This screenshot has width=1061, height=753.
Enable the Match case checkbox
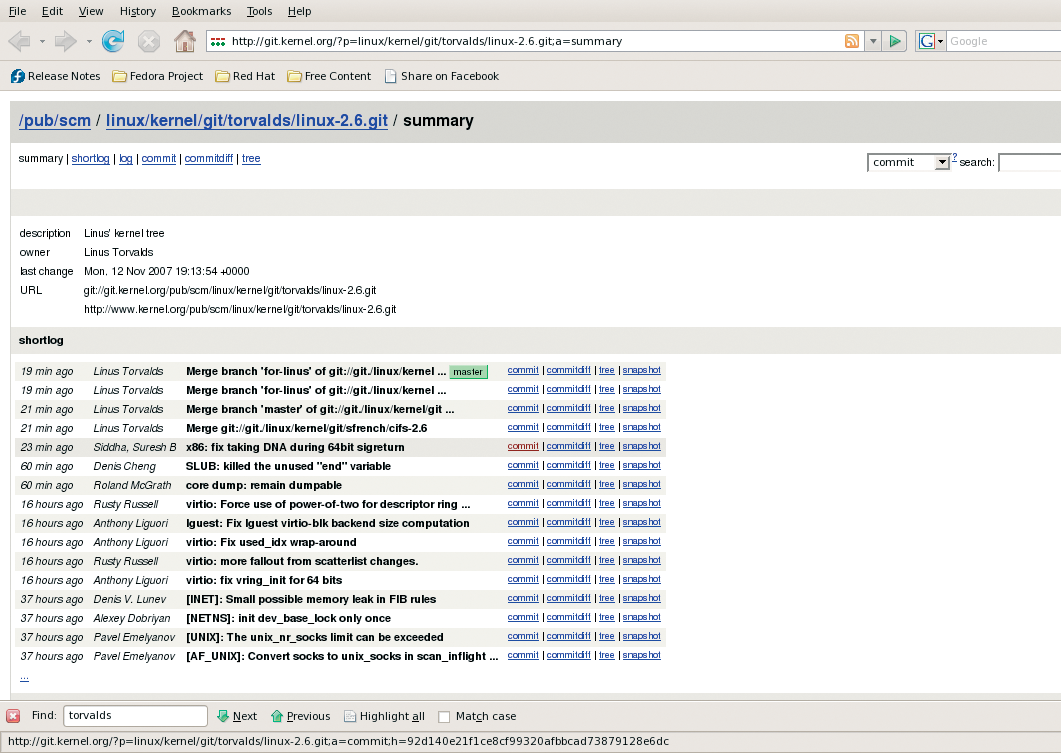tap(444, 716)
